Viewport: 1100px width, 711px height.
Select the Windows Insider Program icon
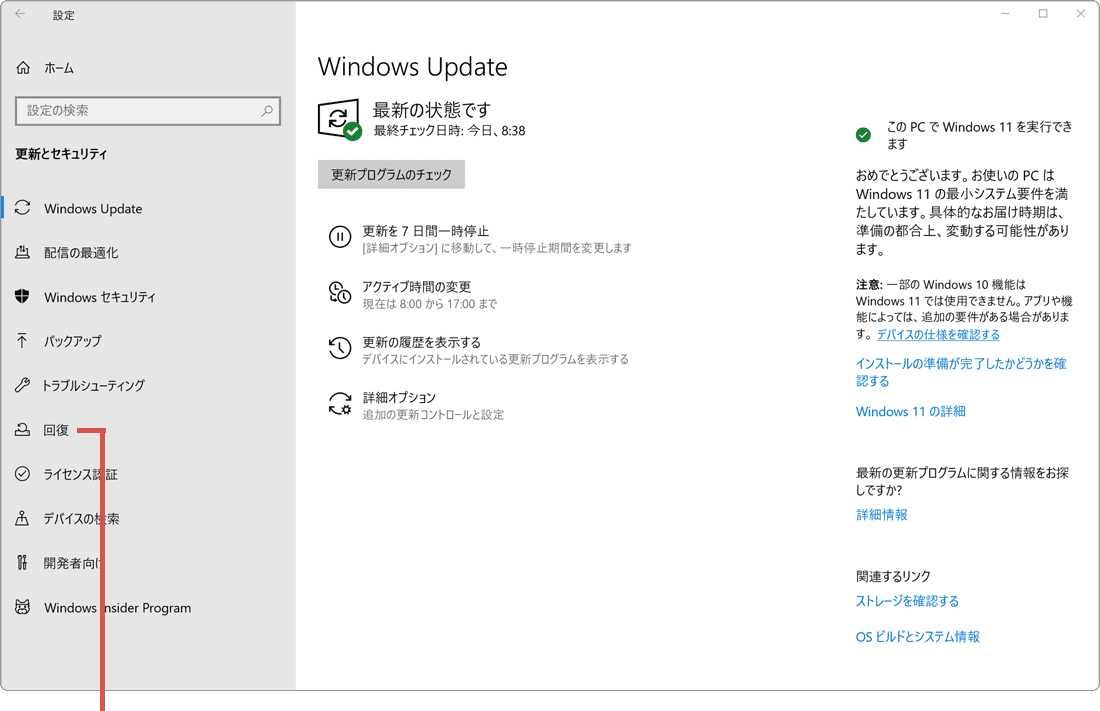click(22, 607)
